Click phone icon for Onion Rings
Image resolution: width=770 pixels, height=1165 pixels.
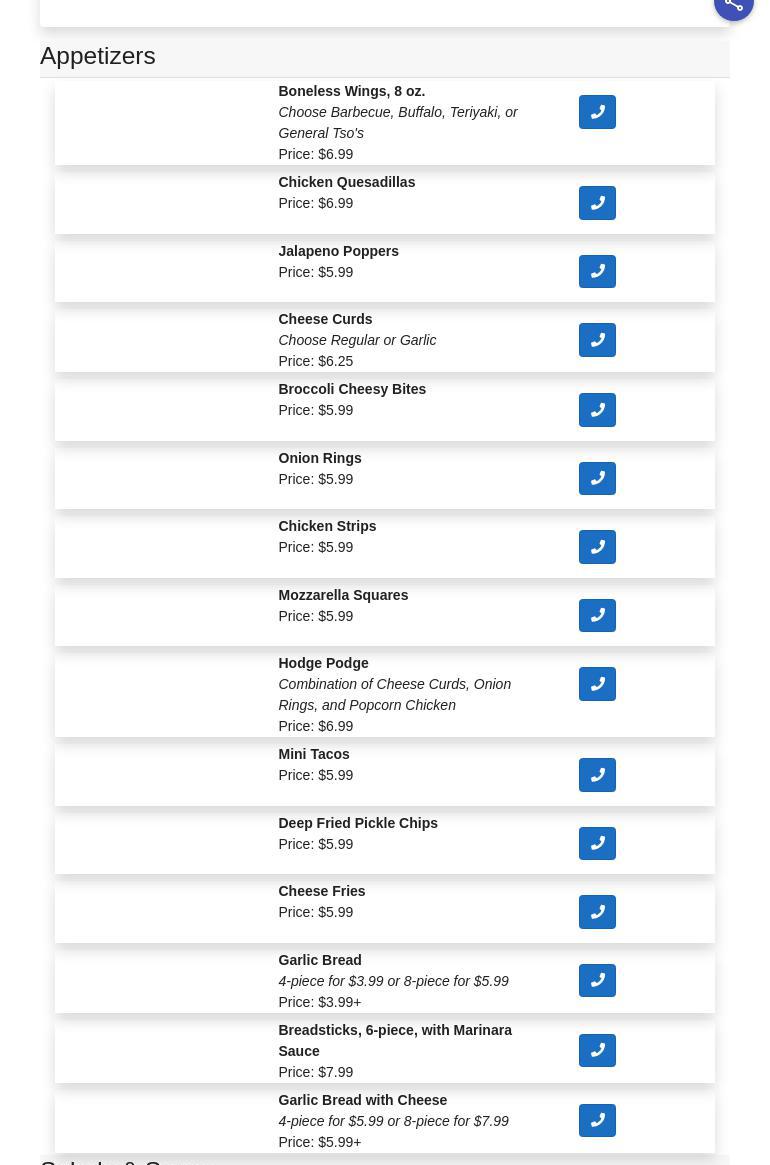pyautogui.click(x=597, y=479)
